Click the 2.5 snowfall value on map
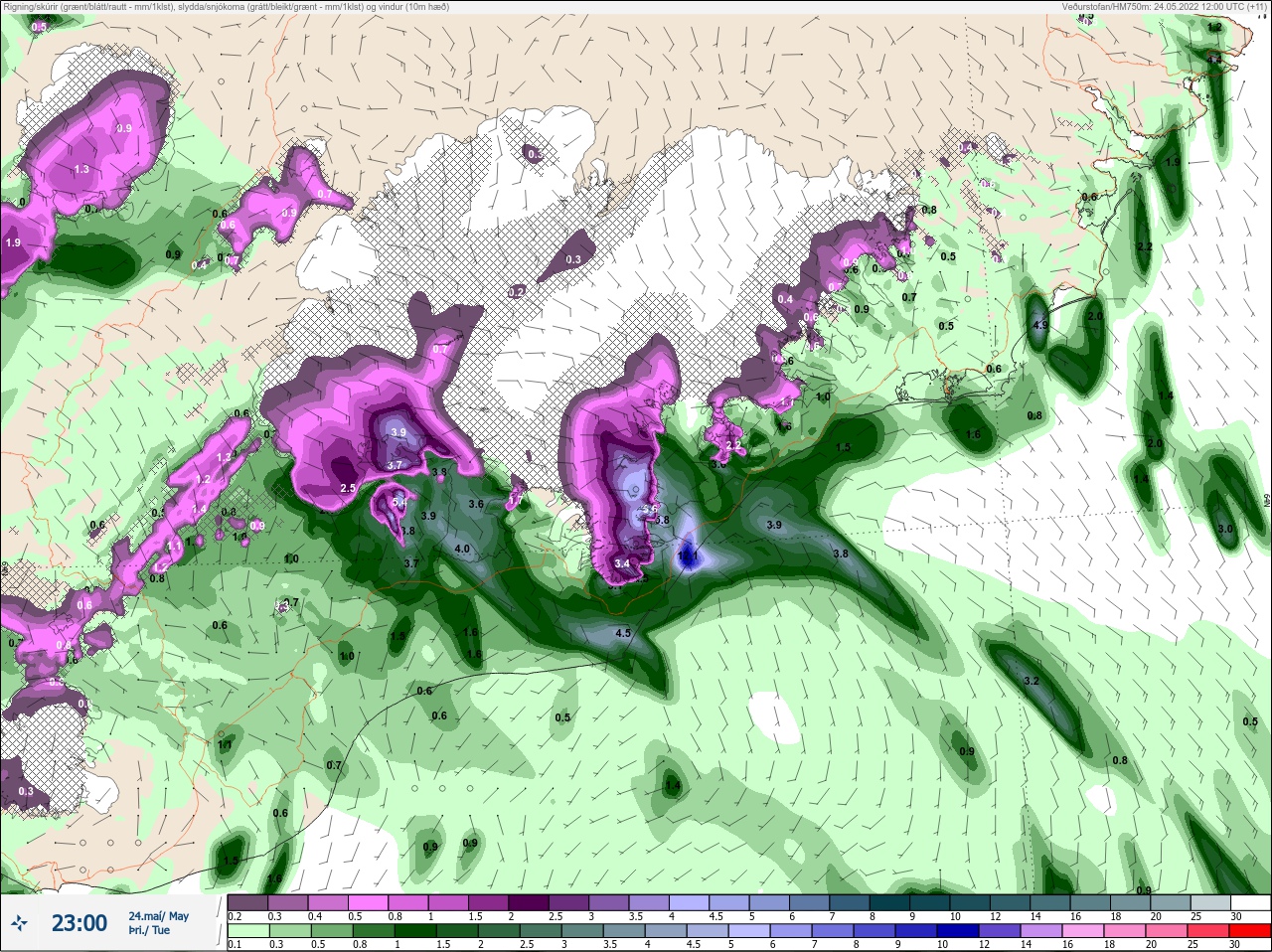Image resolution: width=1272 pixels, height=952 pixels. pyautogui.click(x=348, y=488)
